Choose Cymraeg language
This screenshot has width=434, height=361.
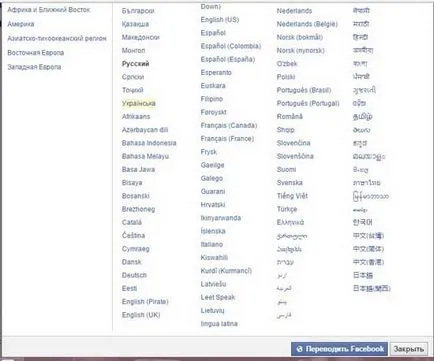pos(136,249)
